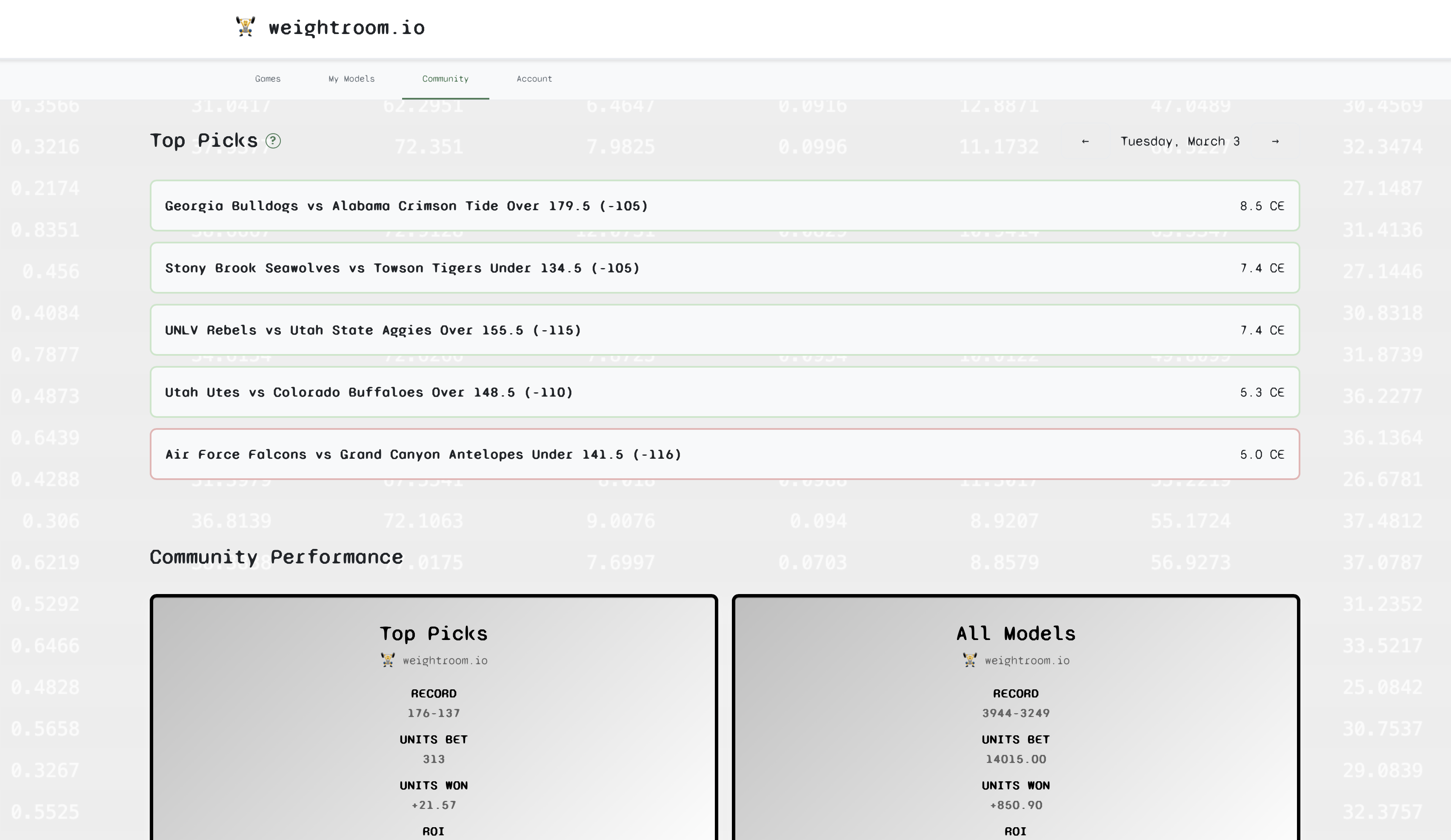This screenshot has width=1451, height=840.
Task: Click the All Models performance card
Action: [1016, 720]
